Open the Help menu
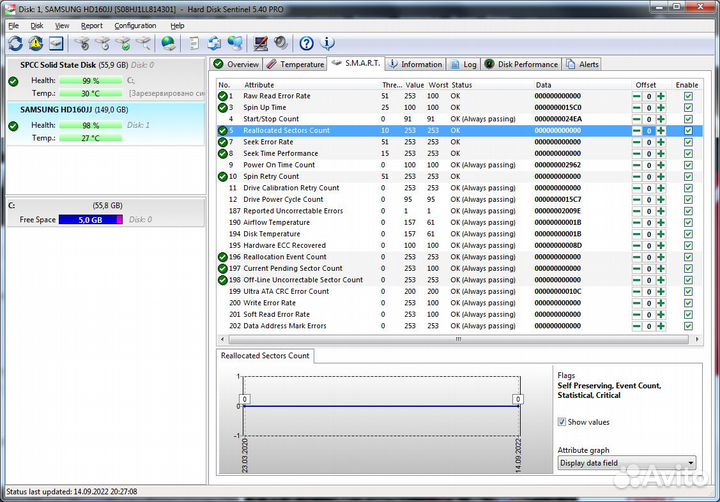720x502 pixels. 177,26
